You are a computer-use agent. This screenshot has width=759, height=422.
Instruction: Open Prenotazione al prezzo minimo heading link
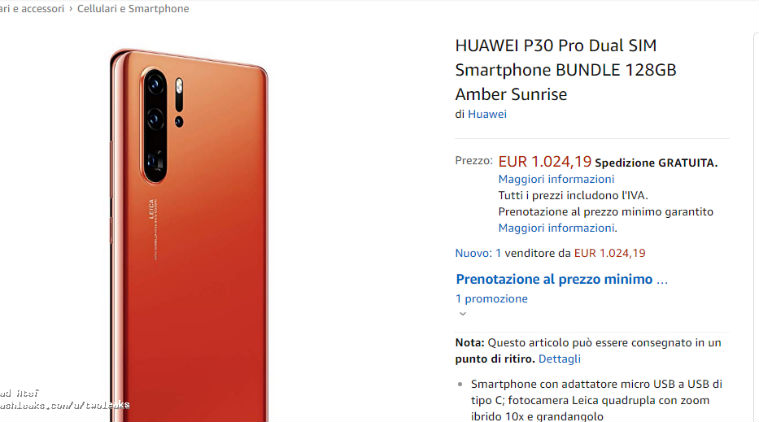coord(562,279)
